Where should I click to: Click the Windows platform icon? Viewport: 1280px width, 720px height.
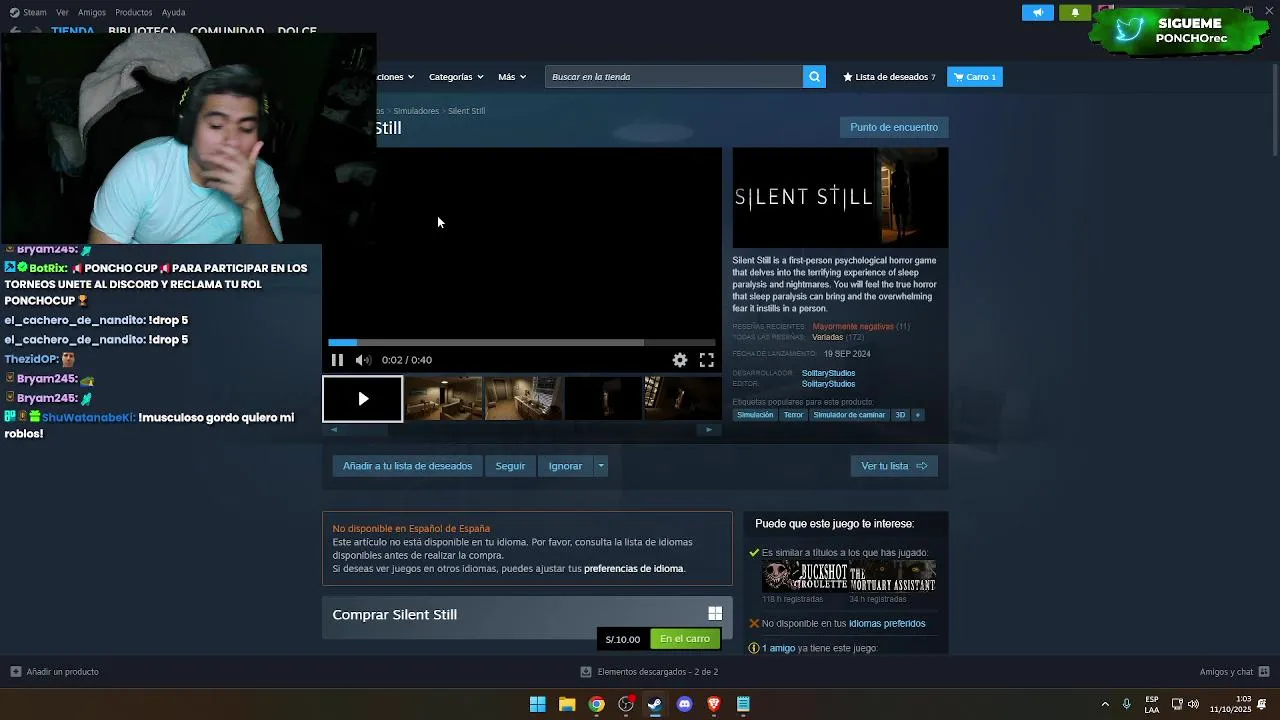(715, 614)
